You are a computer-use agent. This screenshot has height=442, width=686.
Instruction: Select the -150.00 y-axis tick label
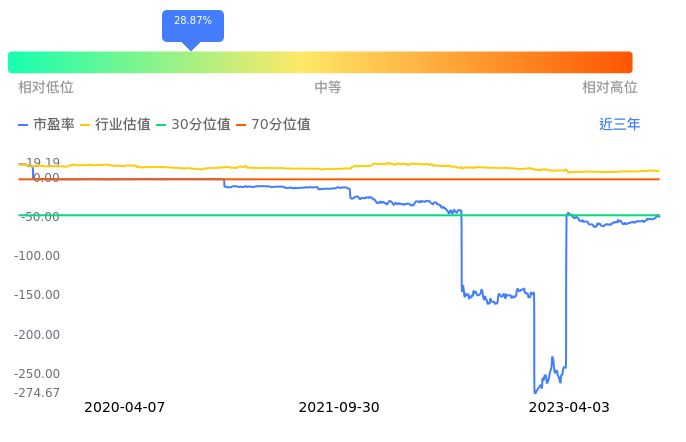point(37,295)
